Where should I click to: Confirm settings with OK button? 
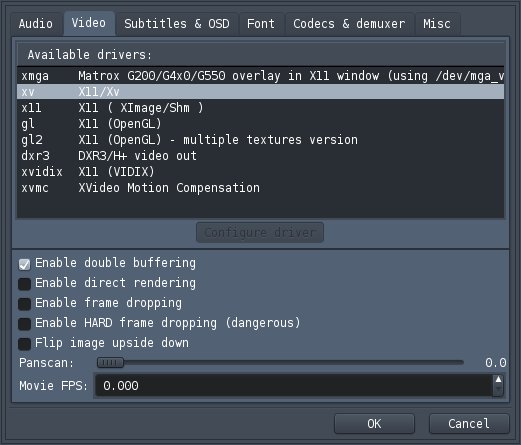[x=374, y=424]
